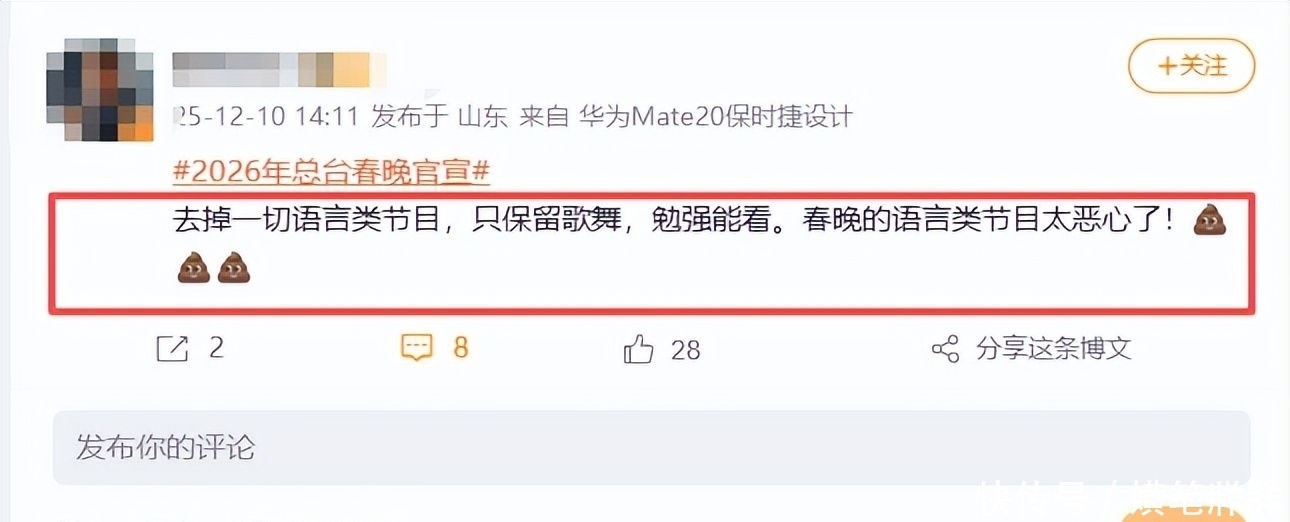Open the #2026年总台春晚官宣# hashtag
The height and width of the screenshot is (522, 1290).
[x=331, y=171]
